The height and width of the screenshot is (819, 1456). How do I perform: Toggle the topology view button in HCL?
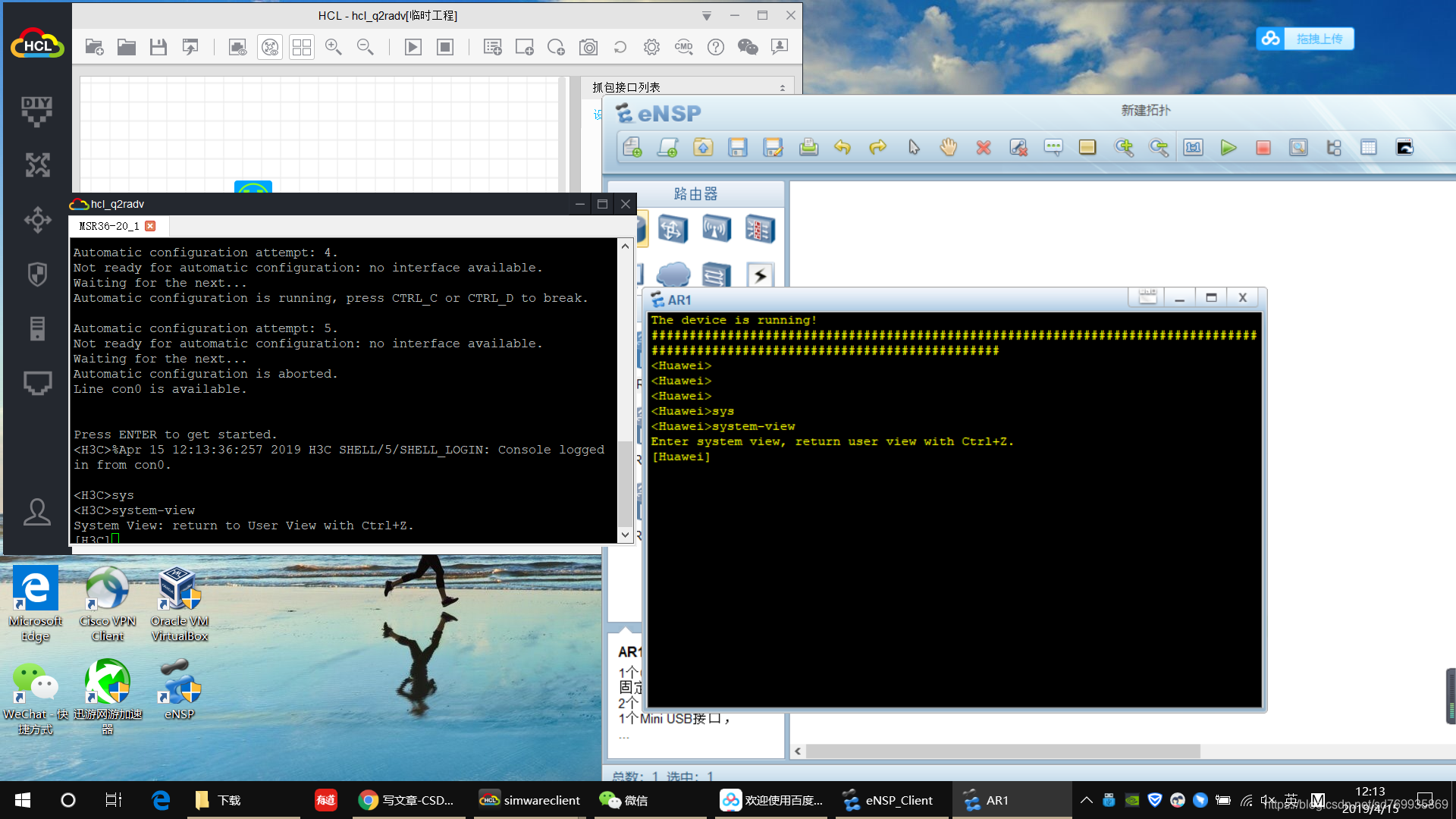point(270,47)
